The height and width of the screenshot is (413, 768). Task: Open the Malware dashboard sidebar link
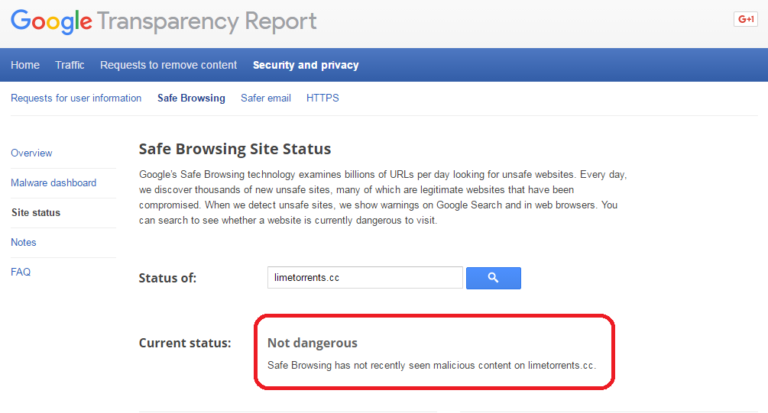click(x=53, y=183)
